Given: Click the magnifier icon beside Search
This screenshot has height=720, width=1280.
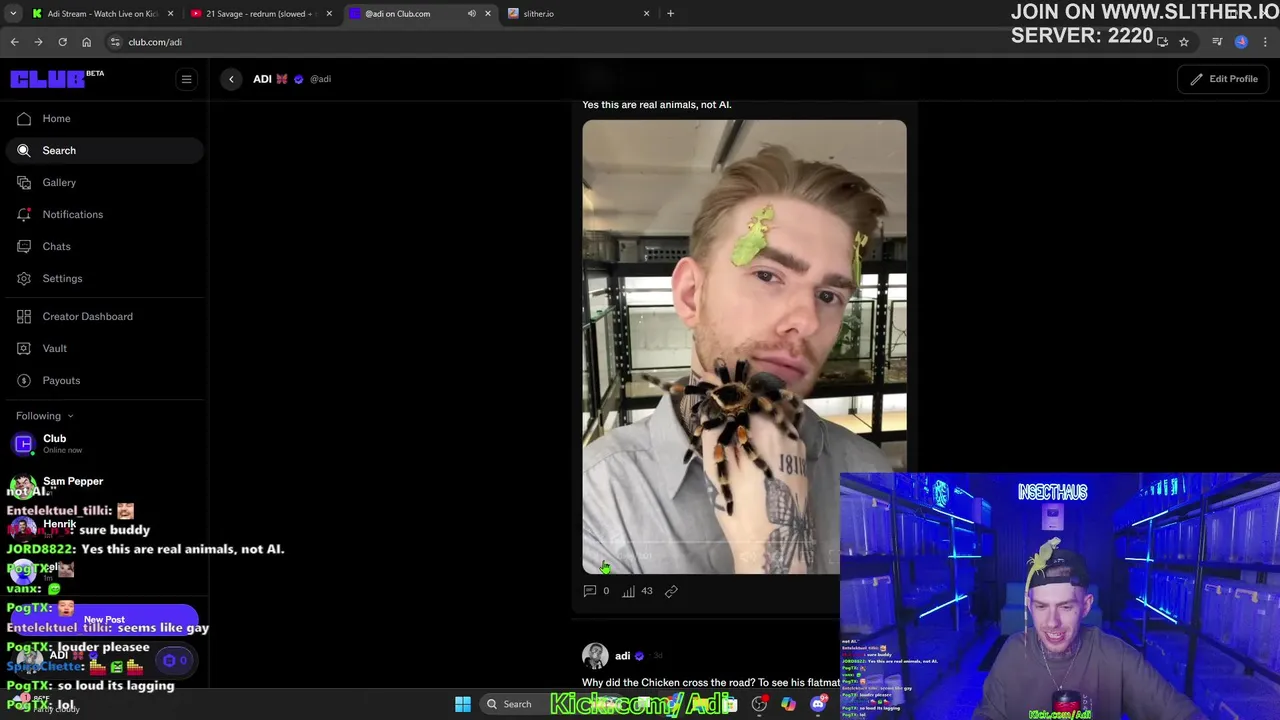Looking at the screenshot, I should [x=24, y=150].
